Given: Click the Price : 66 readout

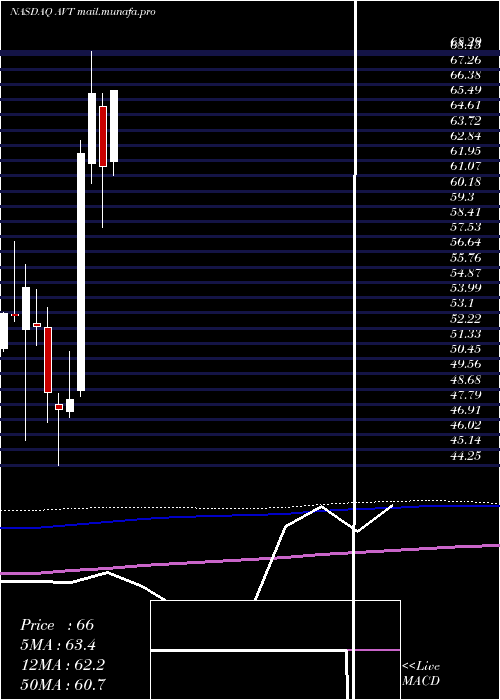Looking at the screenshot, I should click(57, 625).
